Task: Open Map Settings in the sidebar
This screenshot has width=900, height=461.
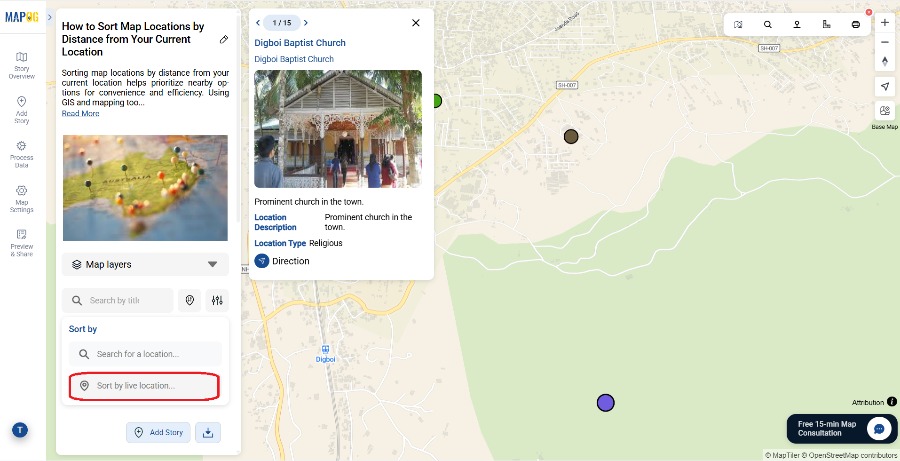Action: coord(21,199)
